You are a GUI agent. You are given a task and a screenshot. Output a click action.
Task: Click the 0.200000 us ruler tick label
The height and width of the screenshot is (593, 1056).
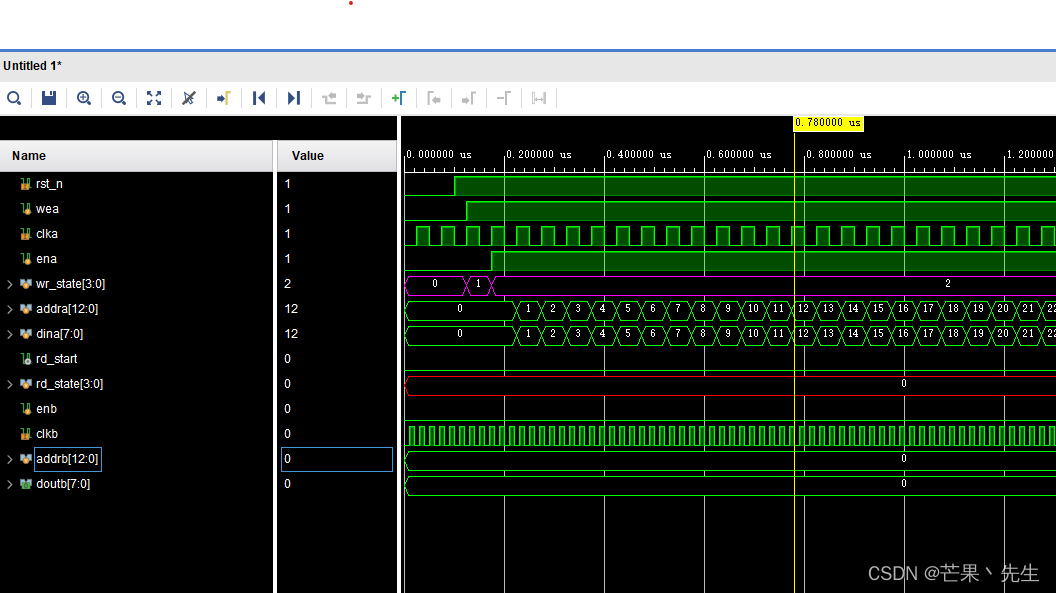(538, 154)
